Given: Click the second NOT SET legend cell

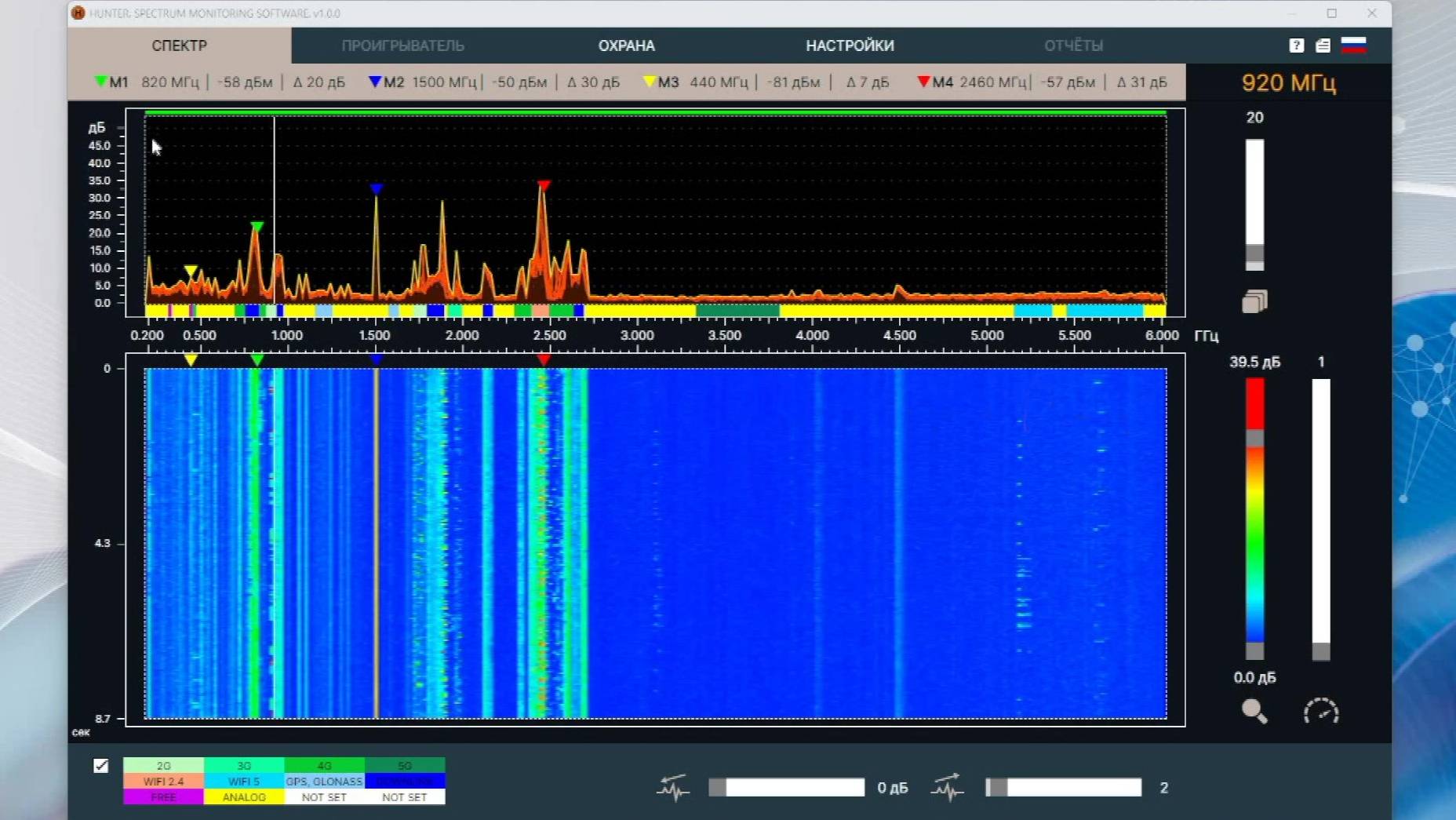Looking at the screenshot, I should click(405, 797).
